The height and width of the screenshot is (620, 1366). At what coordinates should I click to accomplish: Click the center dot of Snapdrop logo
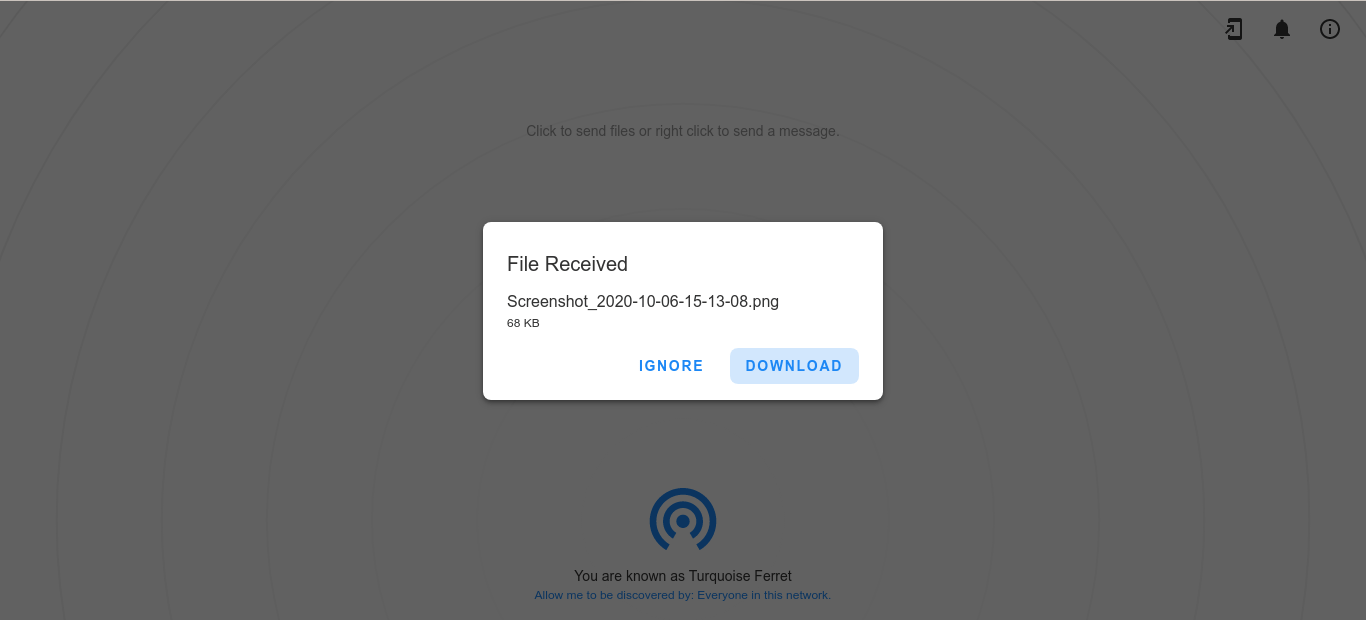683,521
